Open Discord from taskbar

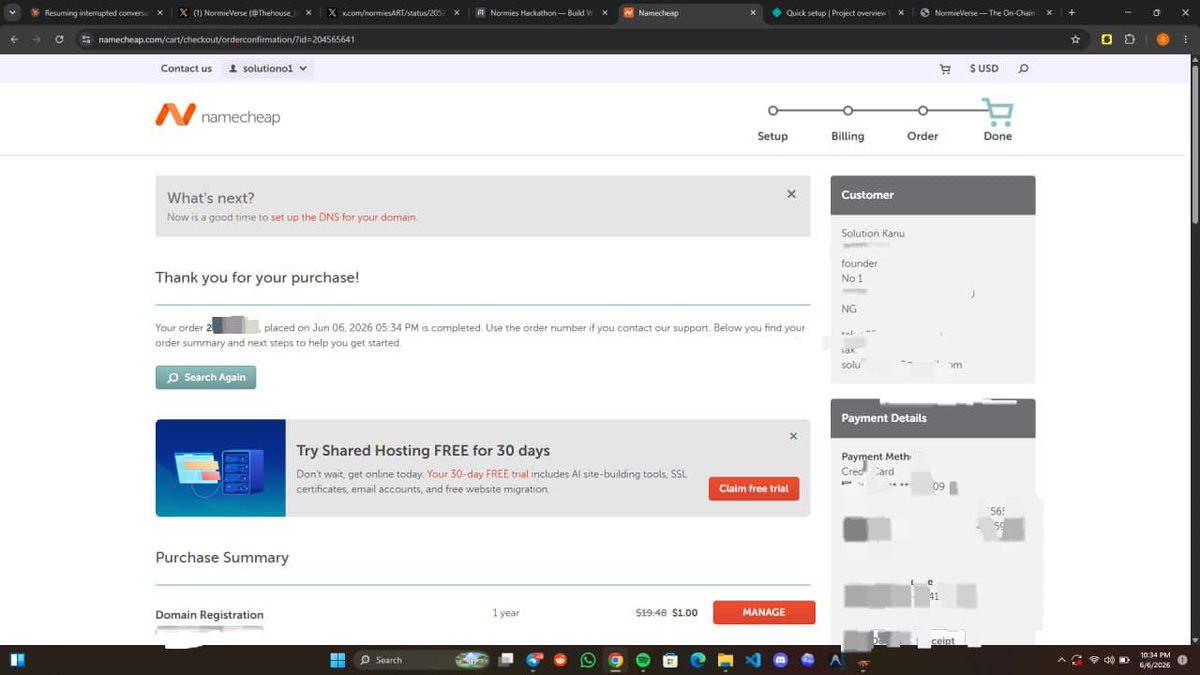[780, 660]
